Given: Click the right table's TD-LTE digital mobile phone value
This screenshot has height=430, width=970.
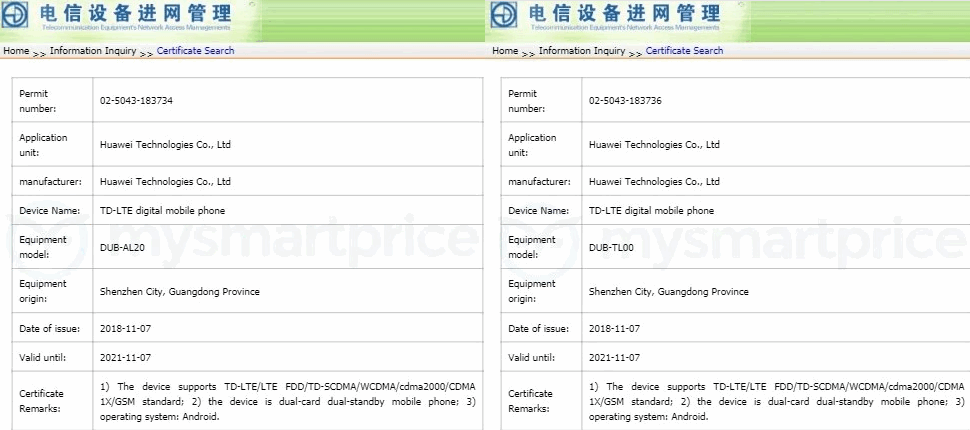Looking at the screenshot, I should pos(651,210).
